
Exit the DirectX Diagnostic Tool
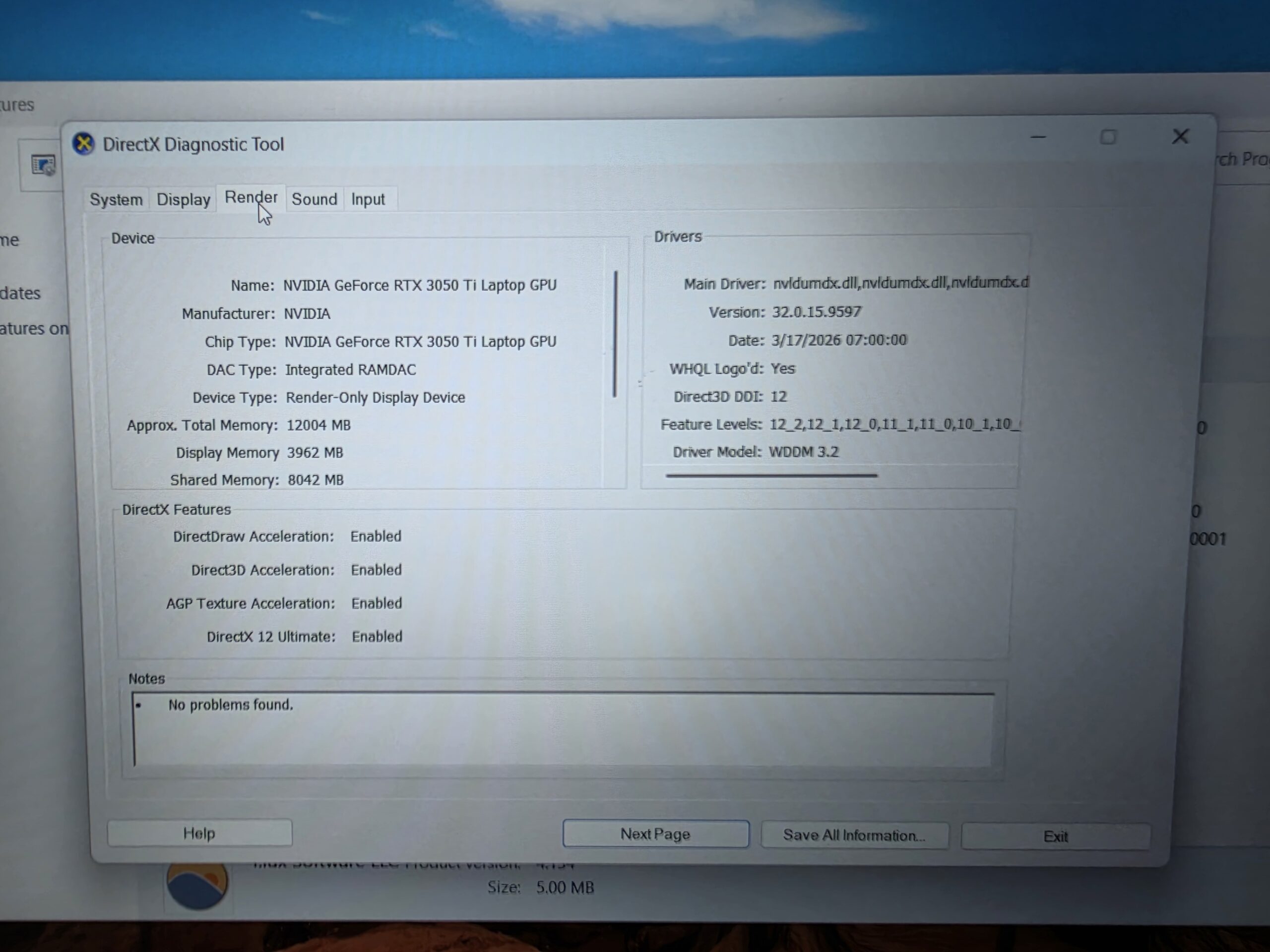(x=1055, y=836)
